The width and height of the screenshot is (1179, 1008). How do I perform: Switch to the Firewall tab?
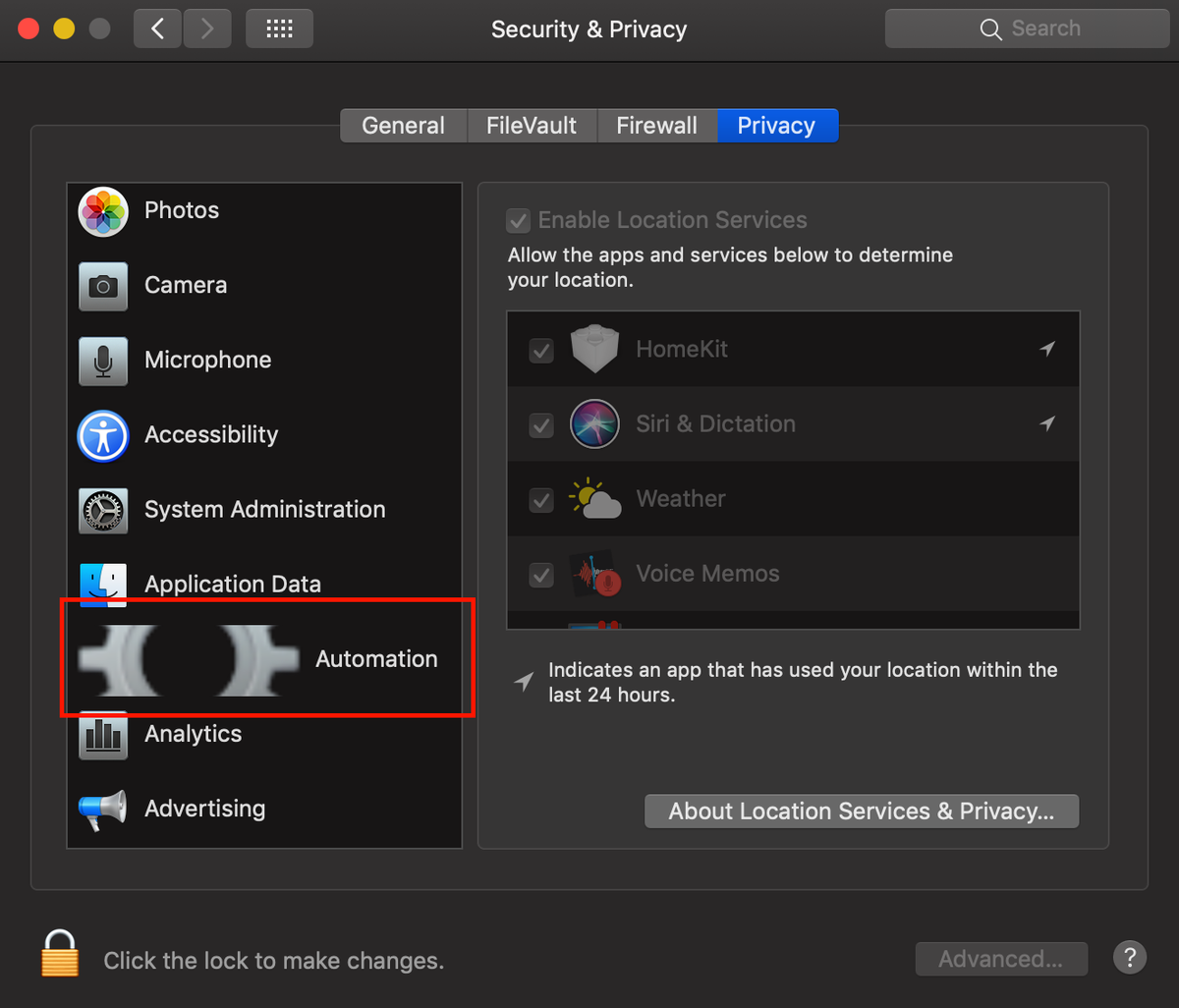click(656, 126)
